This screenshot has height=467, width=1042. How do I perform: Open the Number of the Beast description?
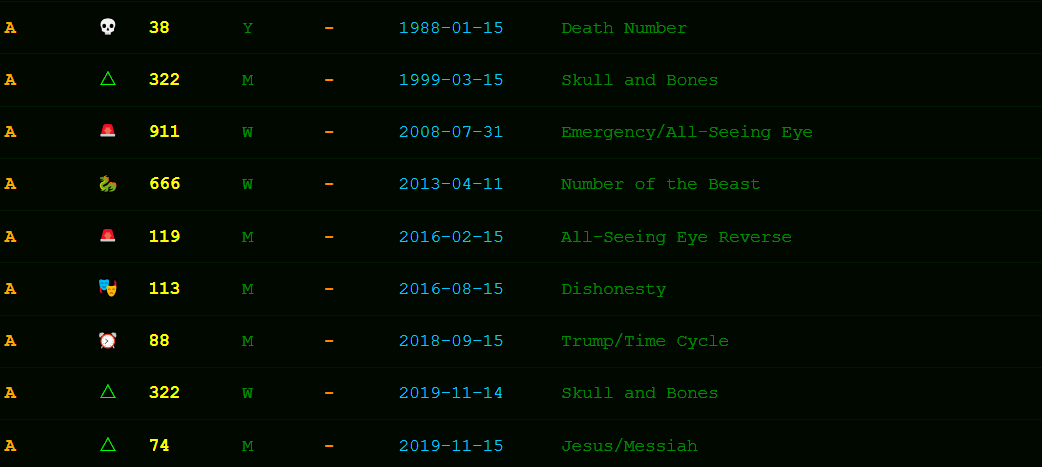click(661, 184)
